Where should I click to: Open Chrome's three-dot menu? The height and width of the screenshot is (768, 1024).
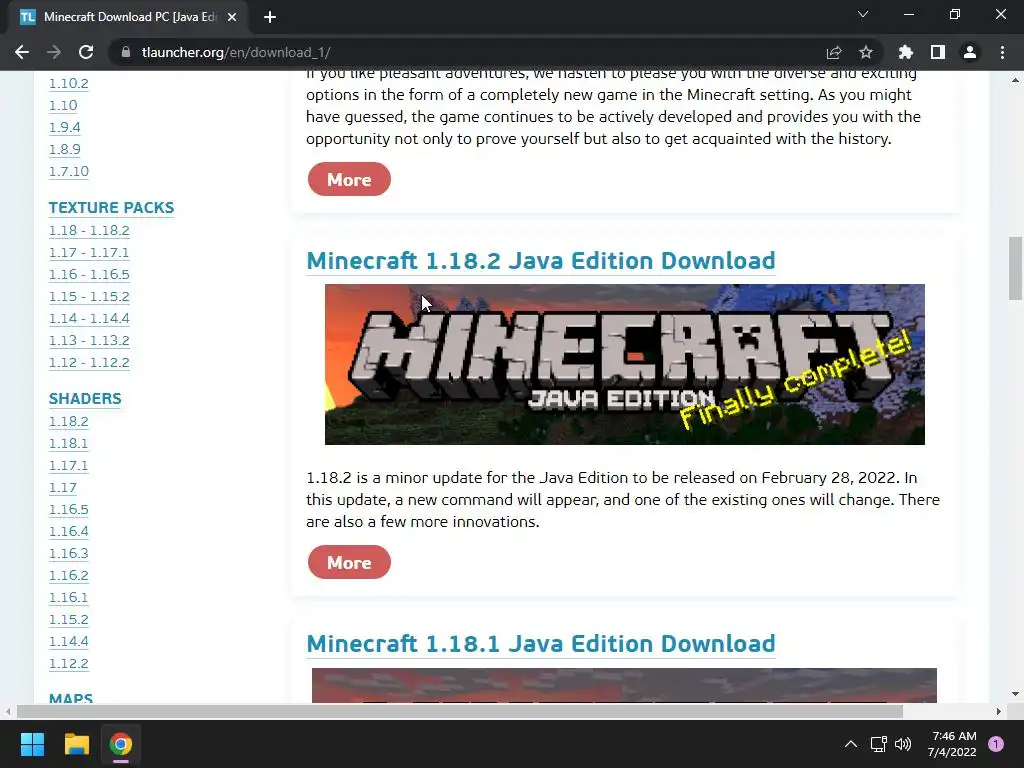[x=1002, y=52]
